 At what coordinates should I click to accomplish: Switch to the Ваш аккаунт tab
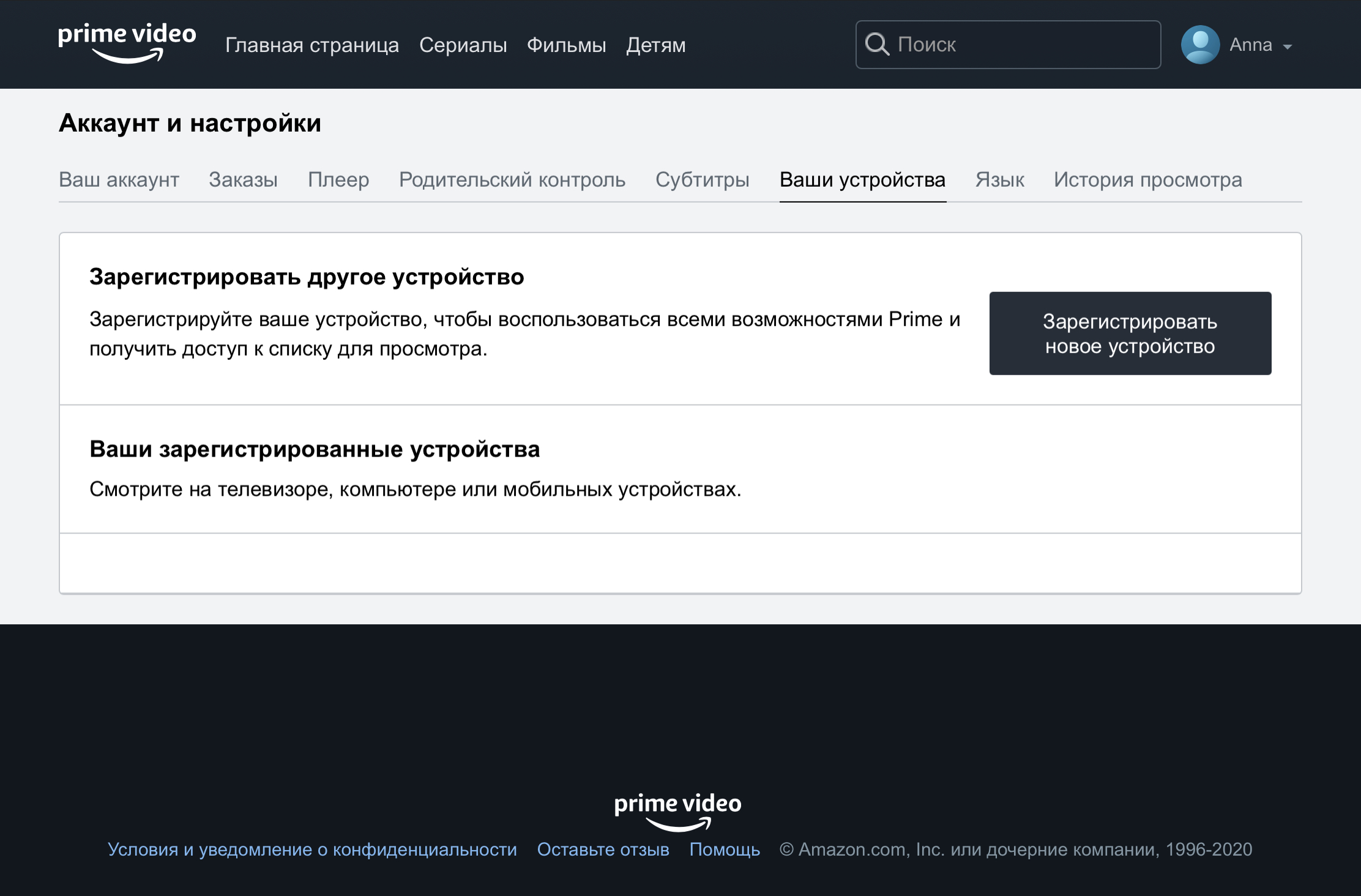point(119,180)
